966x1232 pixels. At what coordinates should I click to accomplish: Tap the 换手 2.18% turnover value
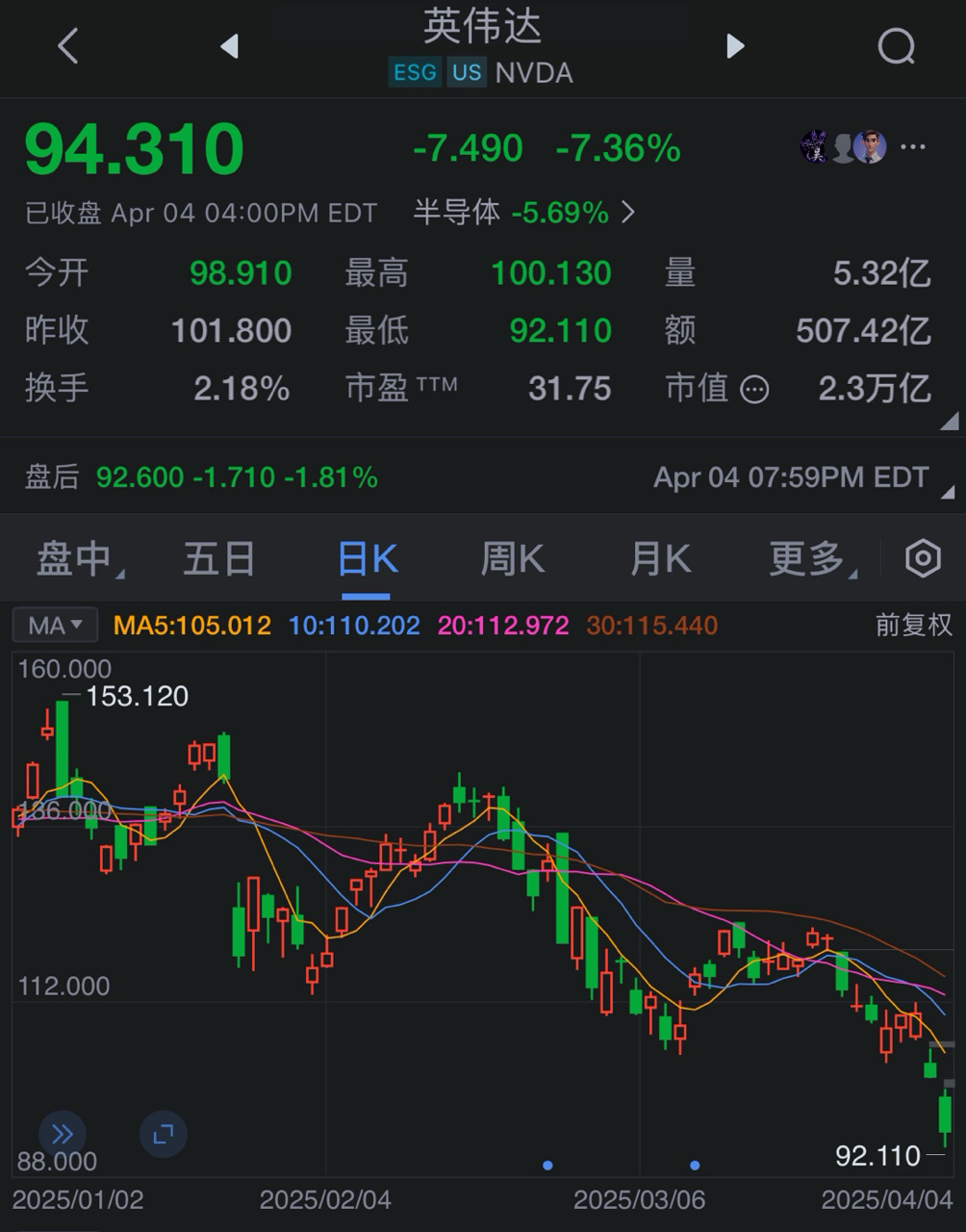(241, 389)
